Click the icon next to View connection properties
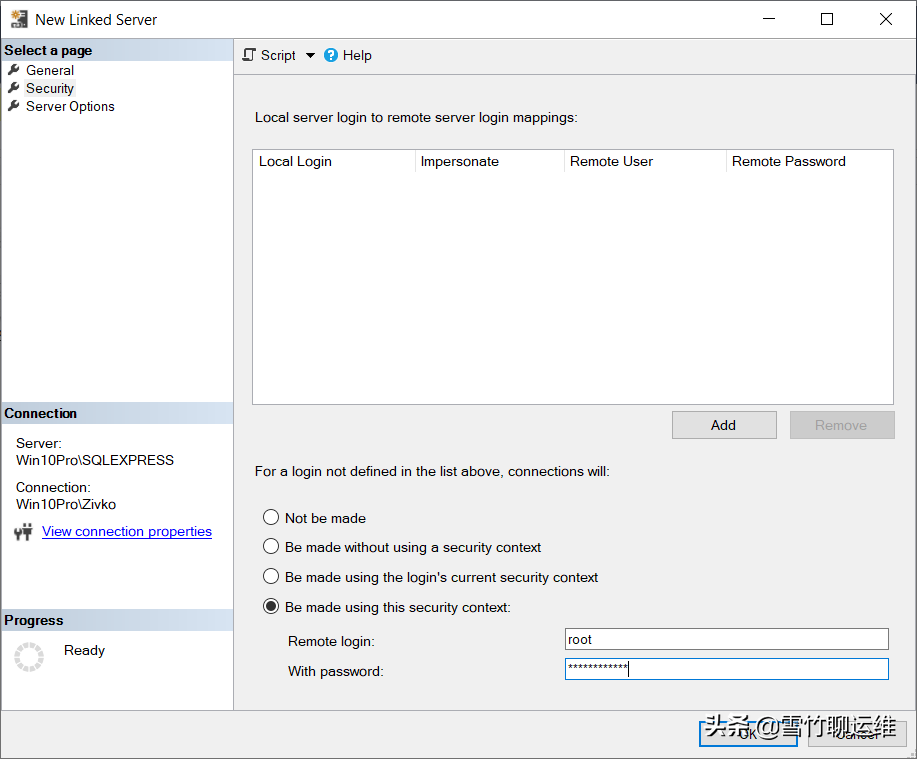The height and width of the screenshot is (759, 917). point(25,531)
